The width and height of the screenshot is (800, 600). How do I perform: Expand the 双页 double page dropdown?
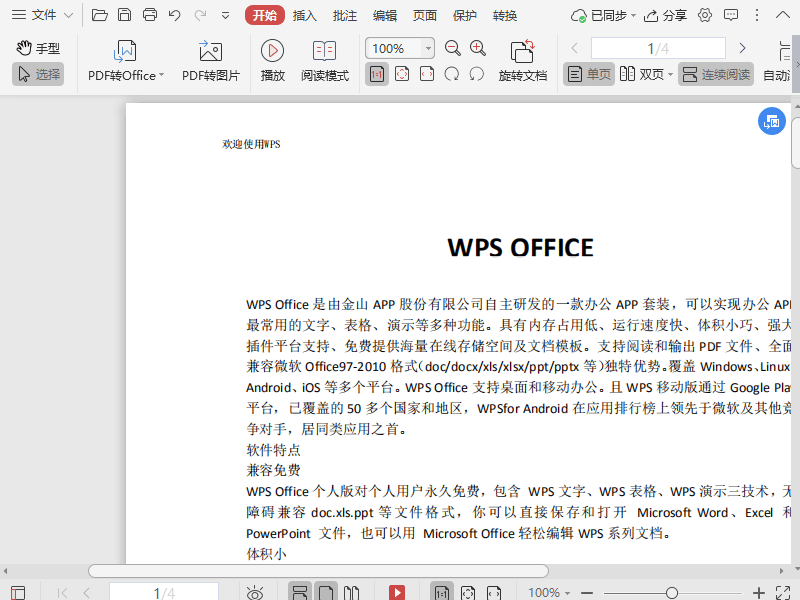(670, 74)
